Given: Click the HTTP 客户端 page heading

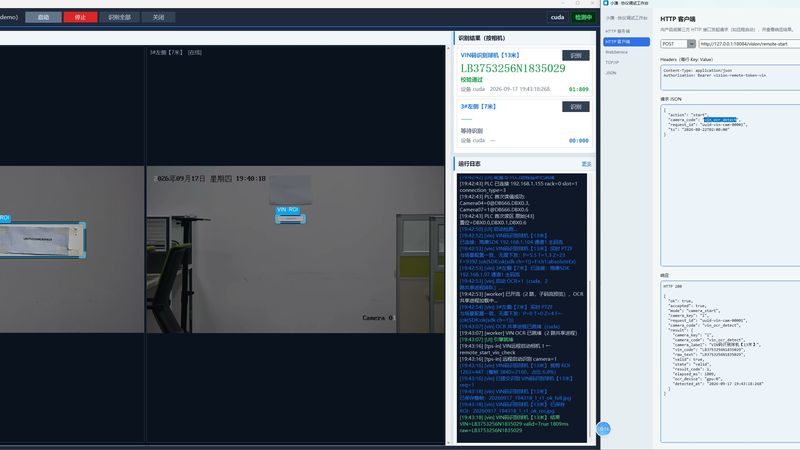Looking at the screenshot, I should point(678,19).
